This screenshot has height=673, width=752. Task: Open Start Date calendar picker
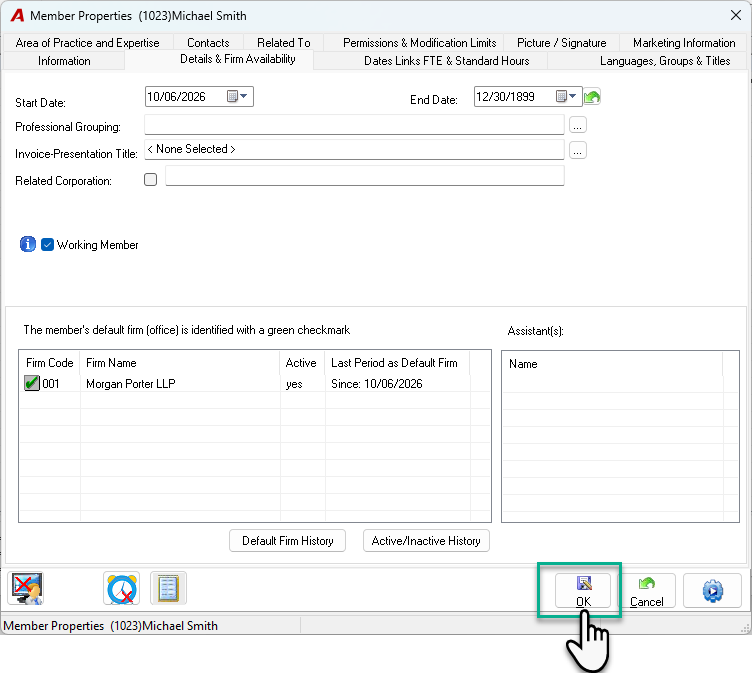pyautogui.click(x=237, y=96)
